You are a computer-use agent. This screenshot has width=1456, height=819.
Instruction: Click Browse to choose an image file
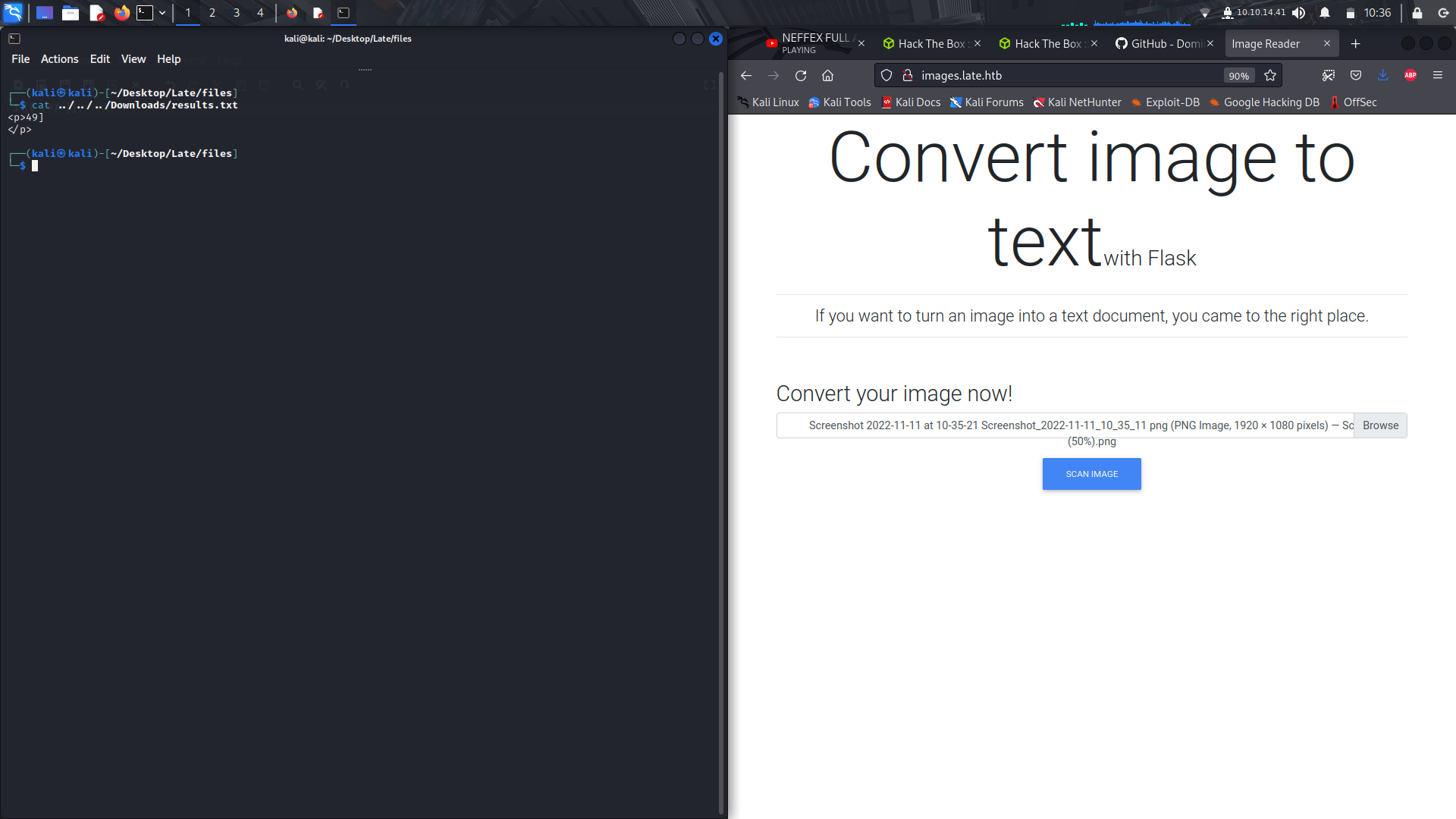[x=1379, y=425]
